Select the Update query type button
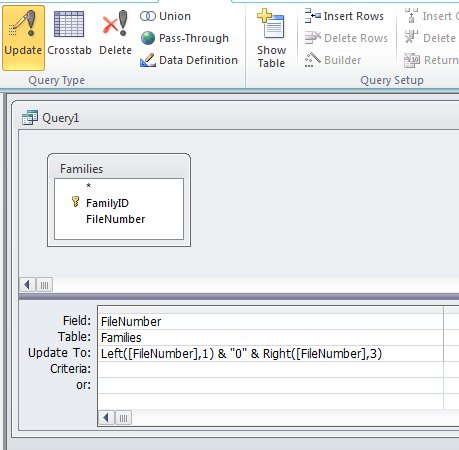459x450 pixels. coord(23,38)
